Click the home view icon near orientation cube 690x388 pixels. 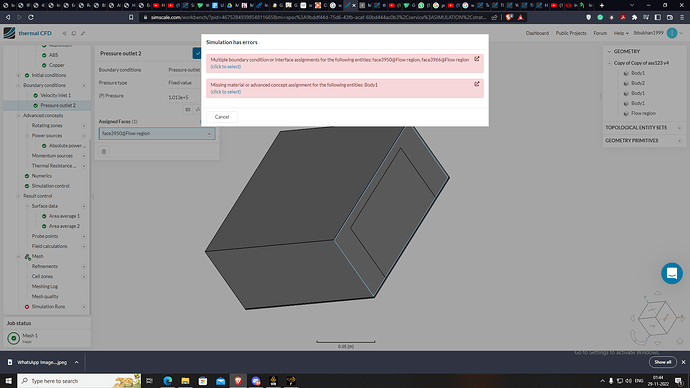tap(679, 341)
